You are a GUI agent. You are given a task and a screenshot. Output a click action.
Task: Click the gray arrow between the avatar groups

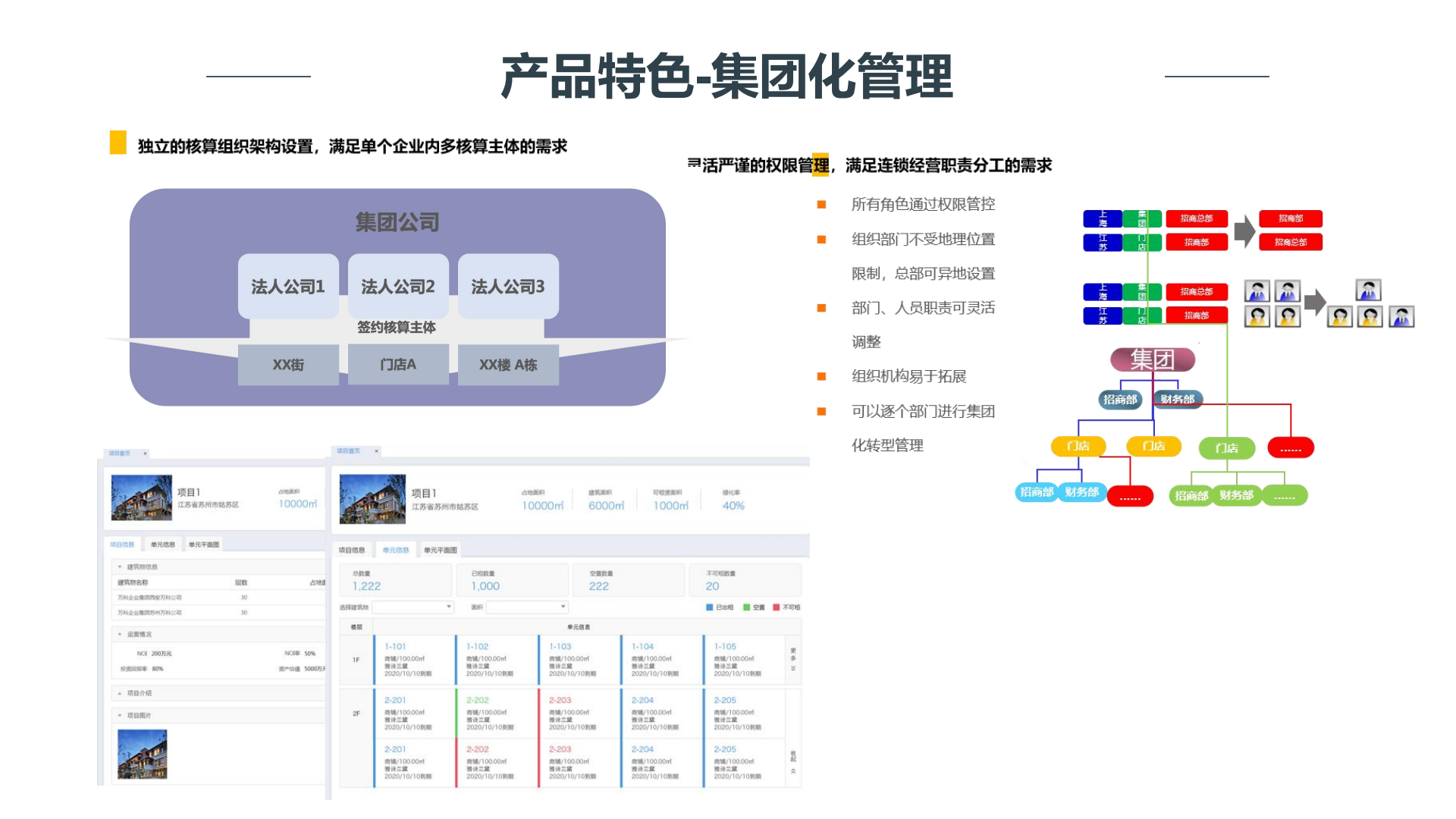[1315, 302]
